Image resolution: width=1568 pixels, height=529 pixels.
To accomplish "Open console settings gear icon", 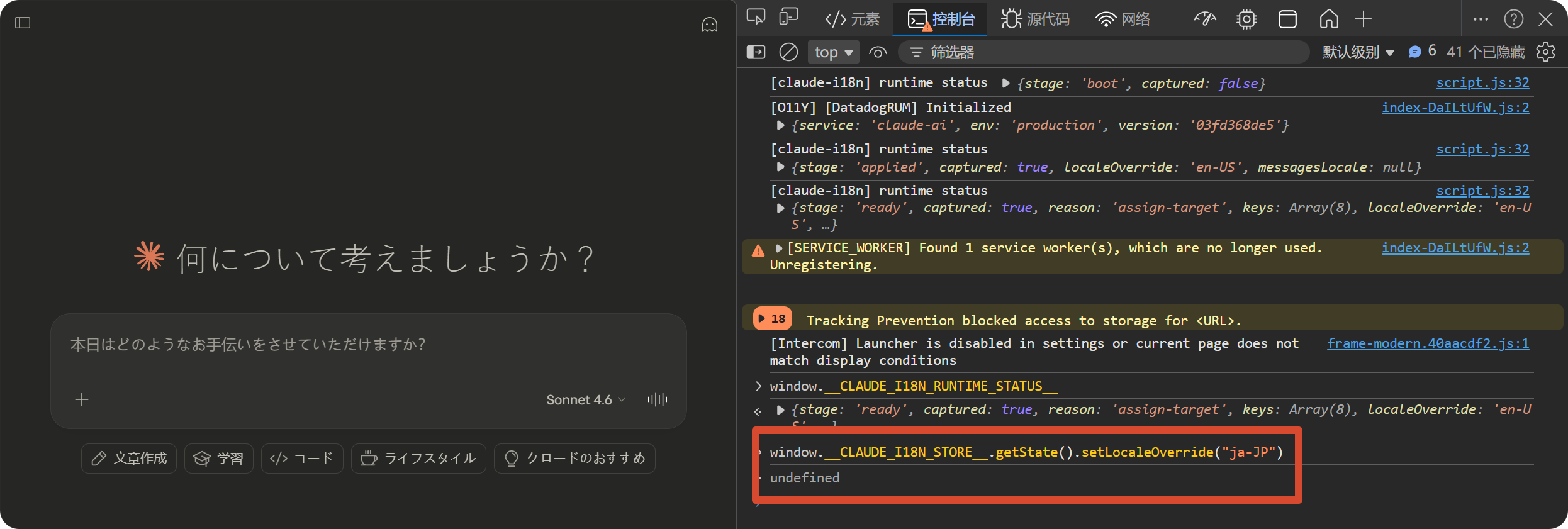I will 1545,52.
